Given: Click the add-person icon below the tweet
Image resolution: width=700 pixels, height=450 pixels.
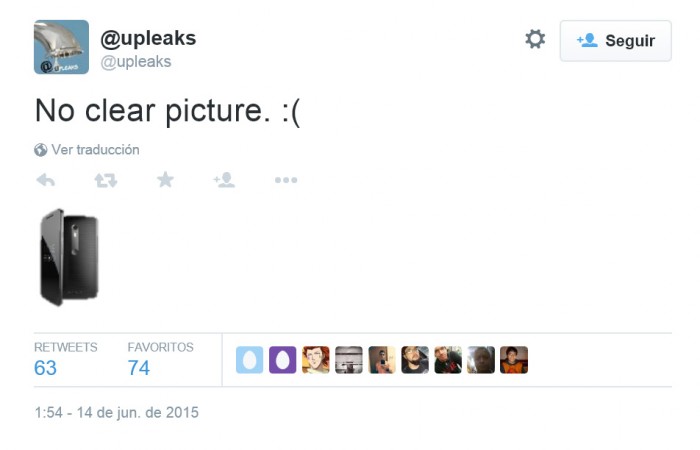Looking at the screenshot, I should coord(224,180).
